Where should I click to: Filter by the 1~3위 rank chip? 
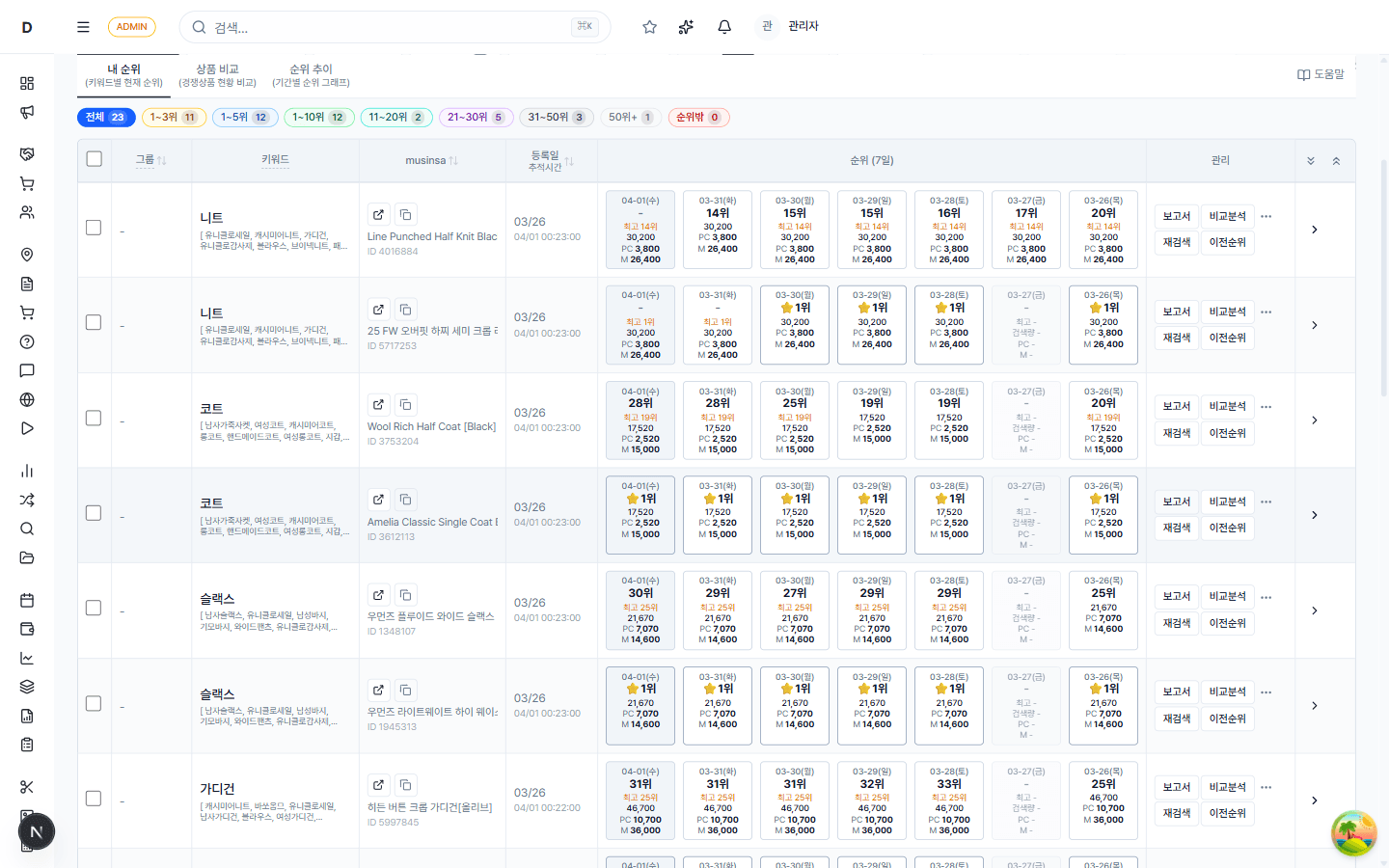click(174, 118)
